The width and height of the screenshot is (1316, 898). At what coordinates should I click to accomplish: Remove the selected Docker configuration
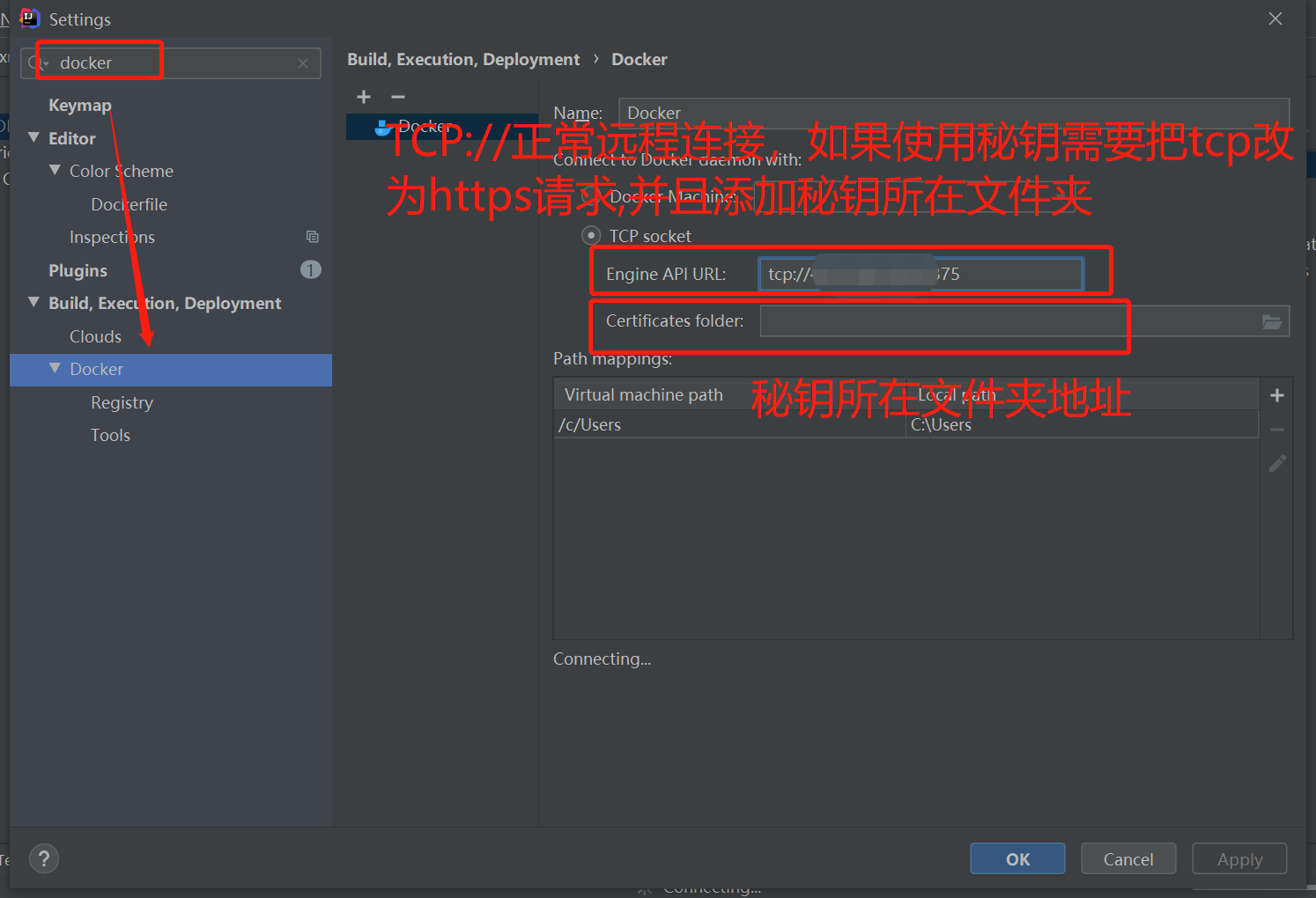398,97
